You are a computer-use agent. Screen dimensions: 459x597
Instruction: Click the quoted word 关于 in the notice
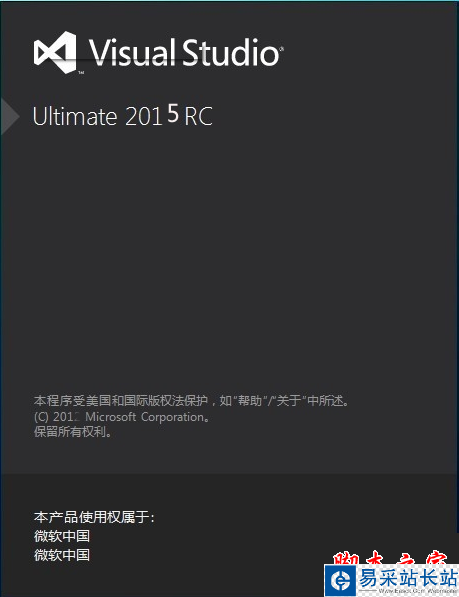point(288,401)
